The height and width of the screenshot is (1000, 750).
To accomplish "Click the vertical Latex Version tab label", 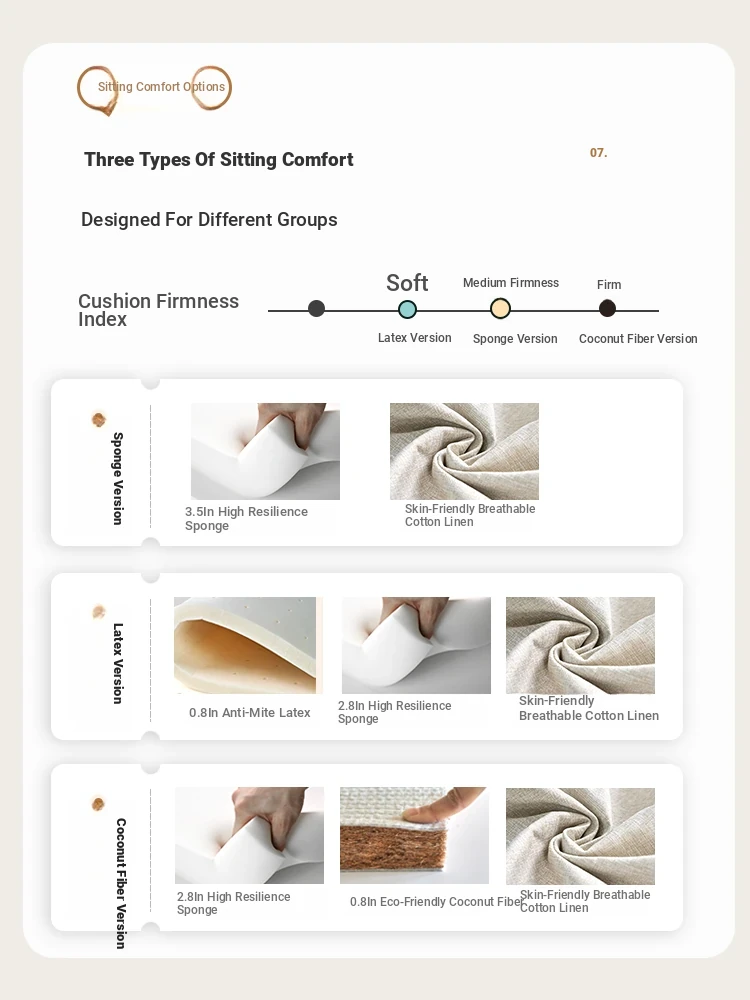I will (117, 663).
